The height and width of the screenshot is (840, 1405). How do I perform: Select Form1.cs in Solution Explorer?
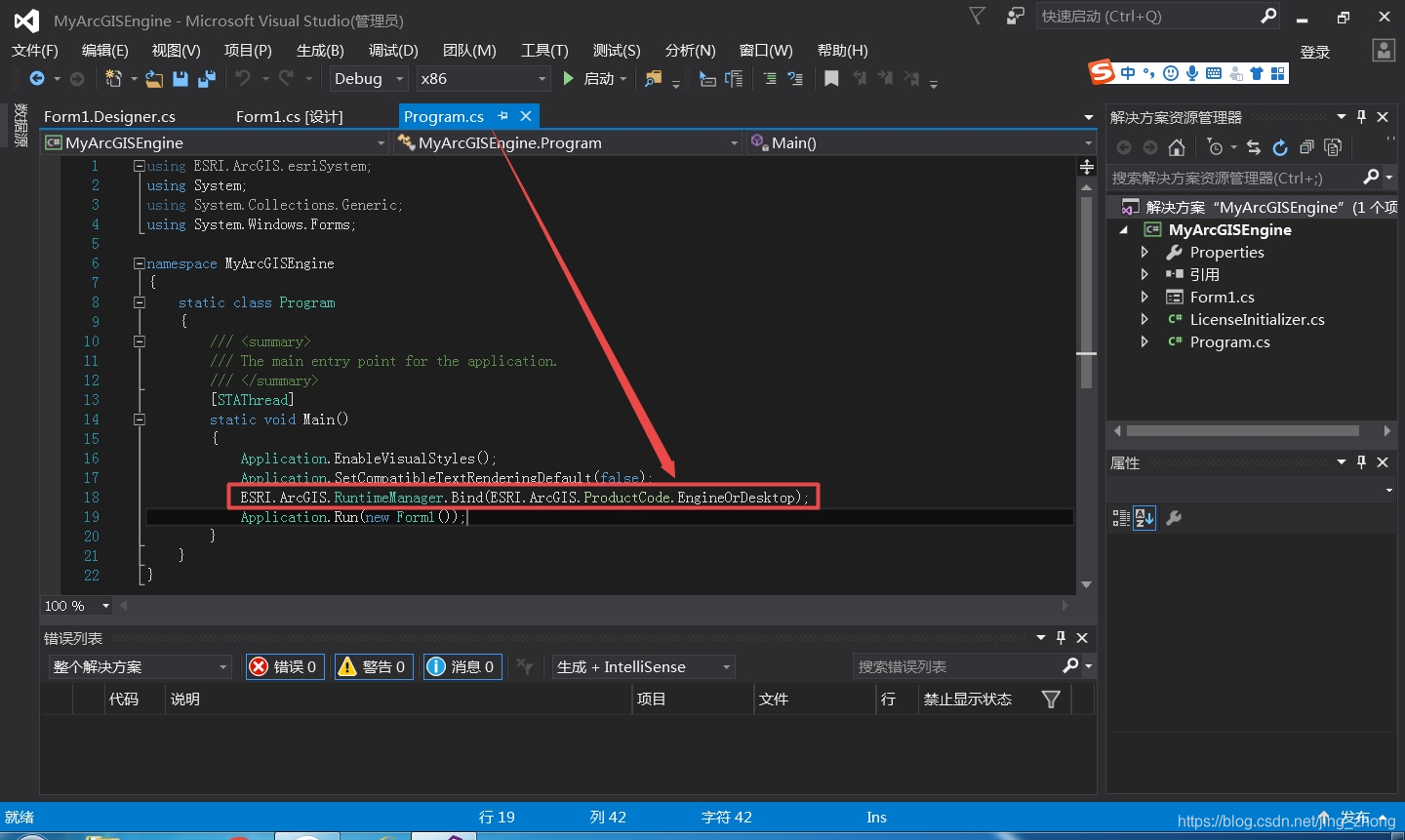point(1222,297)
